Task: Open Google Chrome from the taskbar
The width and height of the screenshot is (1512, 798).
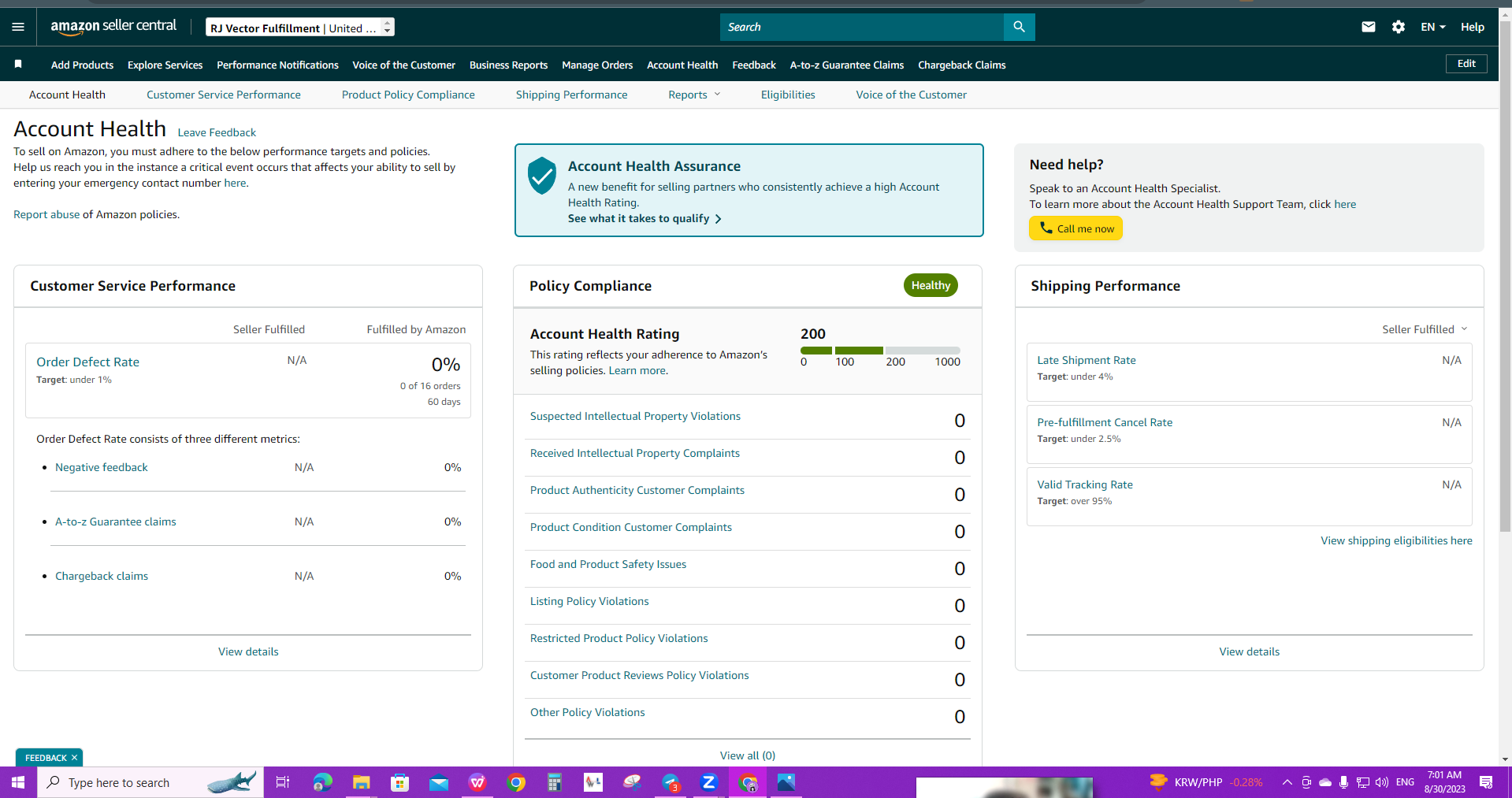Action: (x=516, y=782)
